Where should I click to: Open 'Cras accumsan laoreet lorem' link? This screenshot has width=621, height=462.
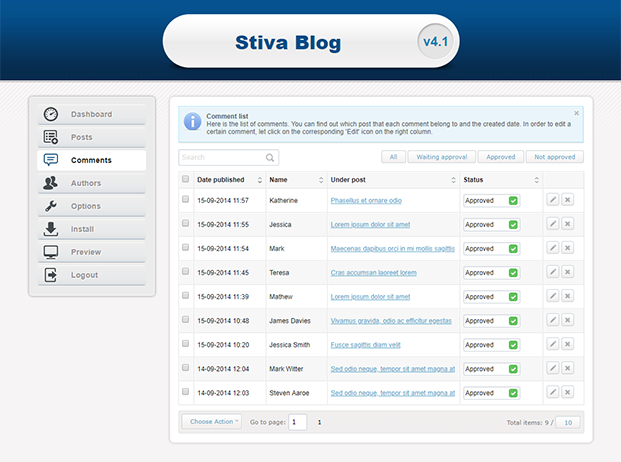point(373,273)
